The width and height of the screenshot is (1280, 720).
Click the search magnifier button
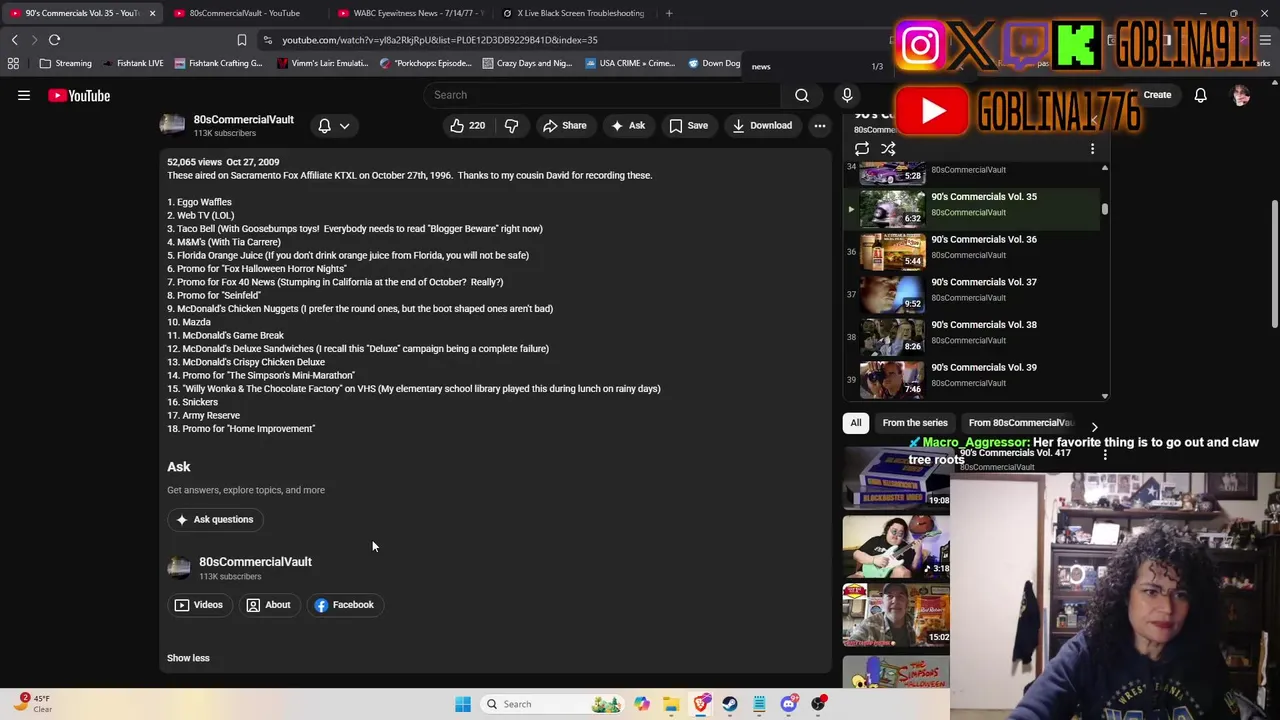click(x=802, y=95)
